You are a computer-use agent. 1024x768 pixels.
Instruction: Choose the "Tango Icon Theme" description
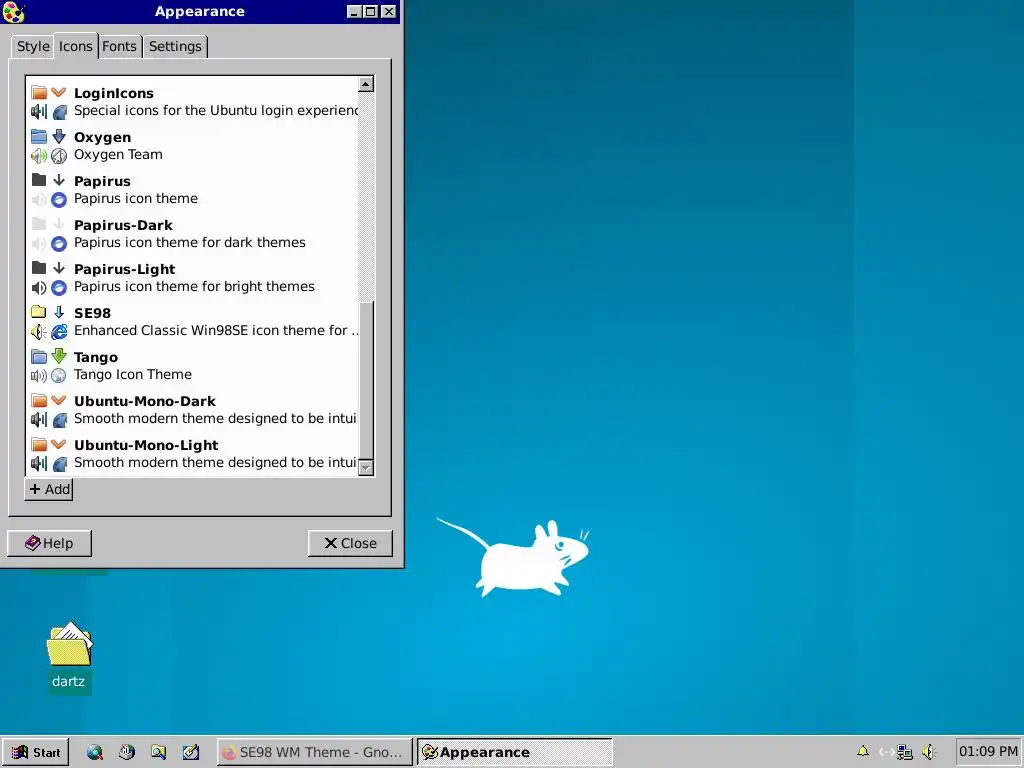133,374
